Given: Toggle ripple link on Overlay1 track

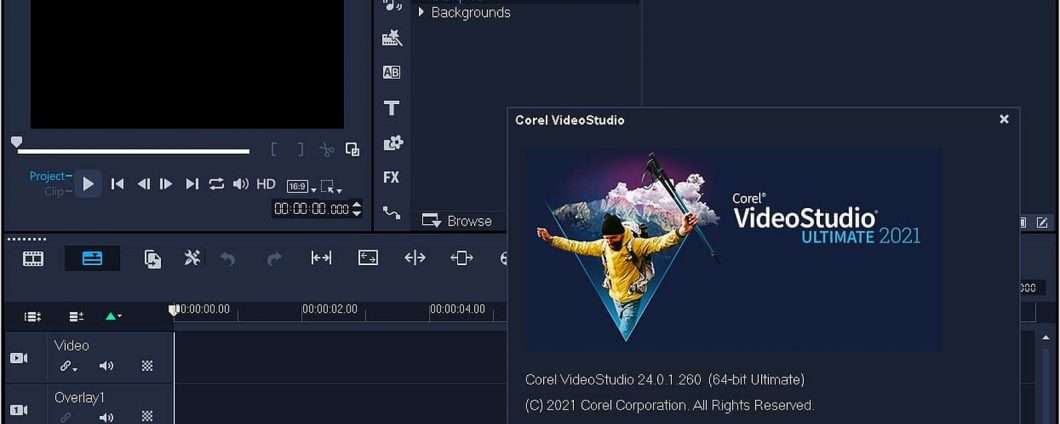Looking at the screenshot, I should coord(66,417).
